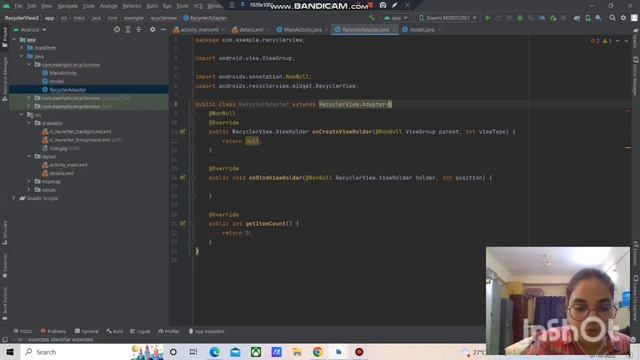Click RecyclerView2 in the breadcrumb bar
Screen dimensions: 640x360
click(x=22, y=18)
